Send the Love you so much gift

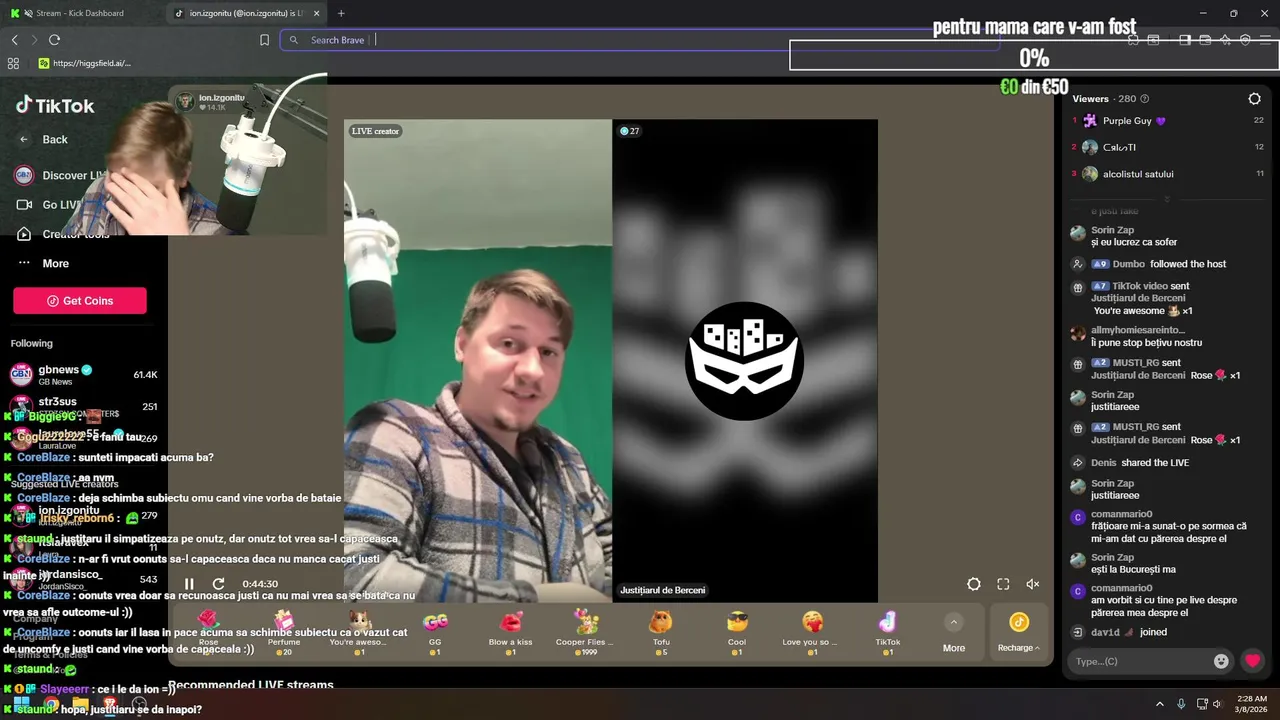[x=812, y=631]
